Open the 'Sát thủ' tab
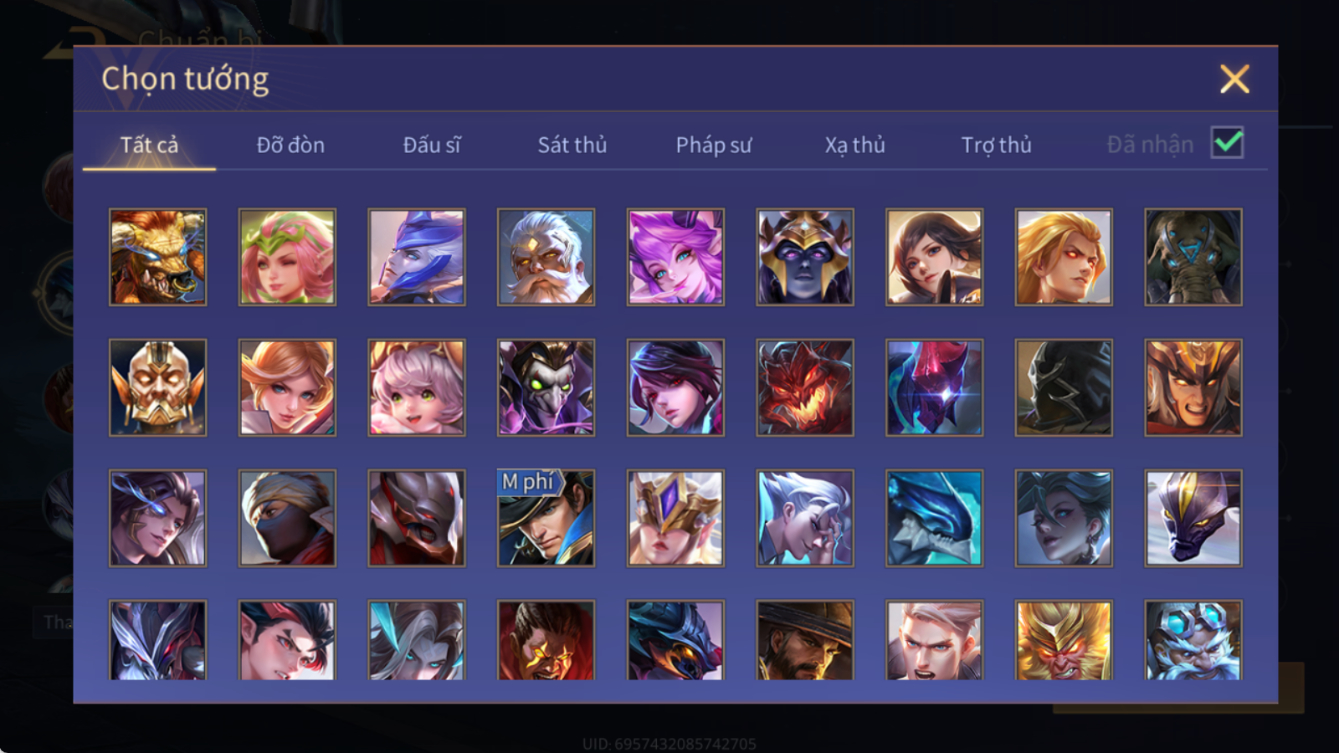This screenshot has width=1339, height=753. (572, 145)
